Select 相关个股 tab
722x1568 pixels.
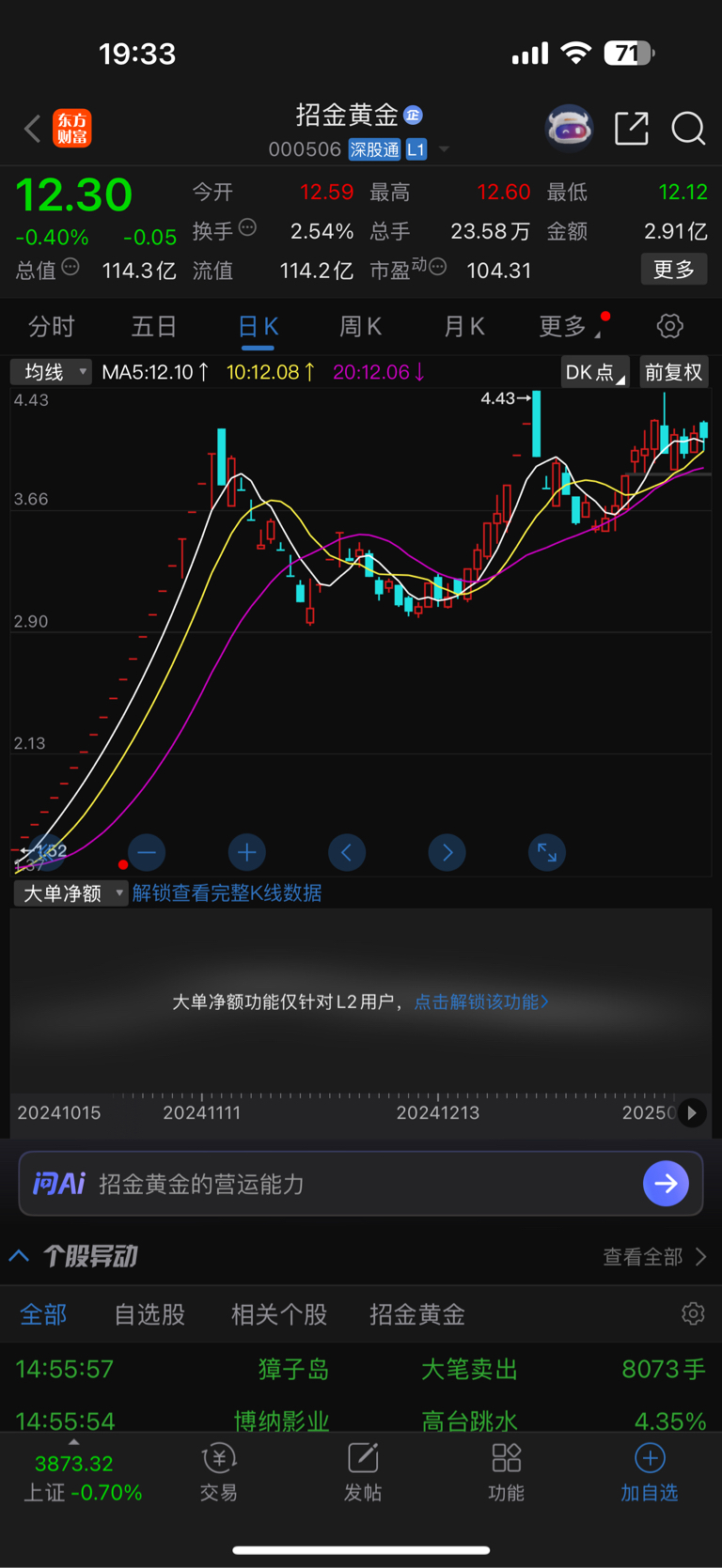point(279,1314)
